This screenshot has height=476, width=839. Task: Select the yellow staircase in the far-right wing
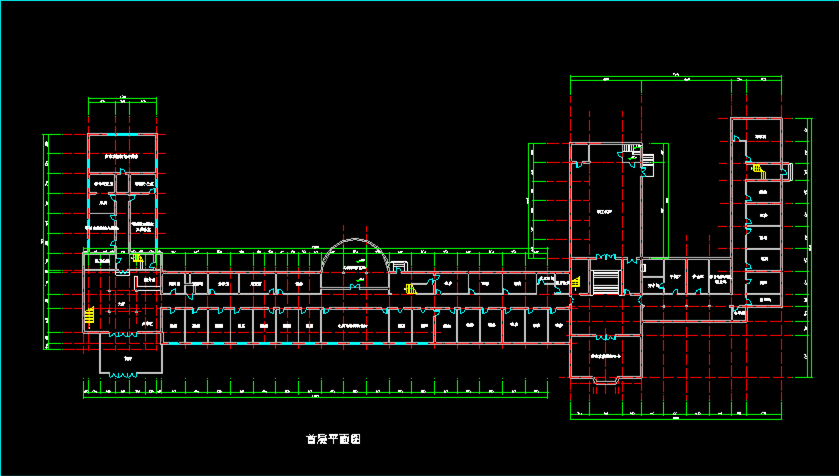[x=759, y=172]
